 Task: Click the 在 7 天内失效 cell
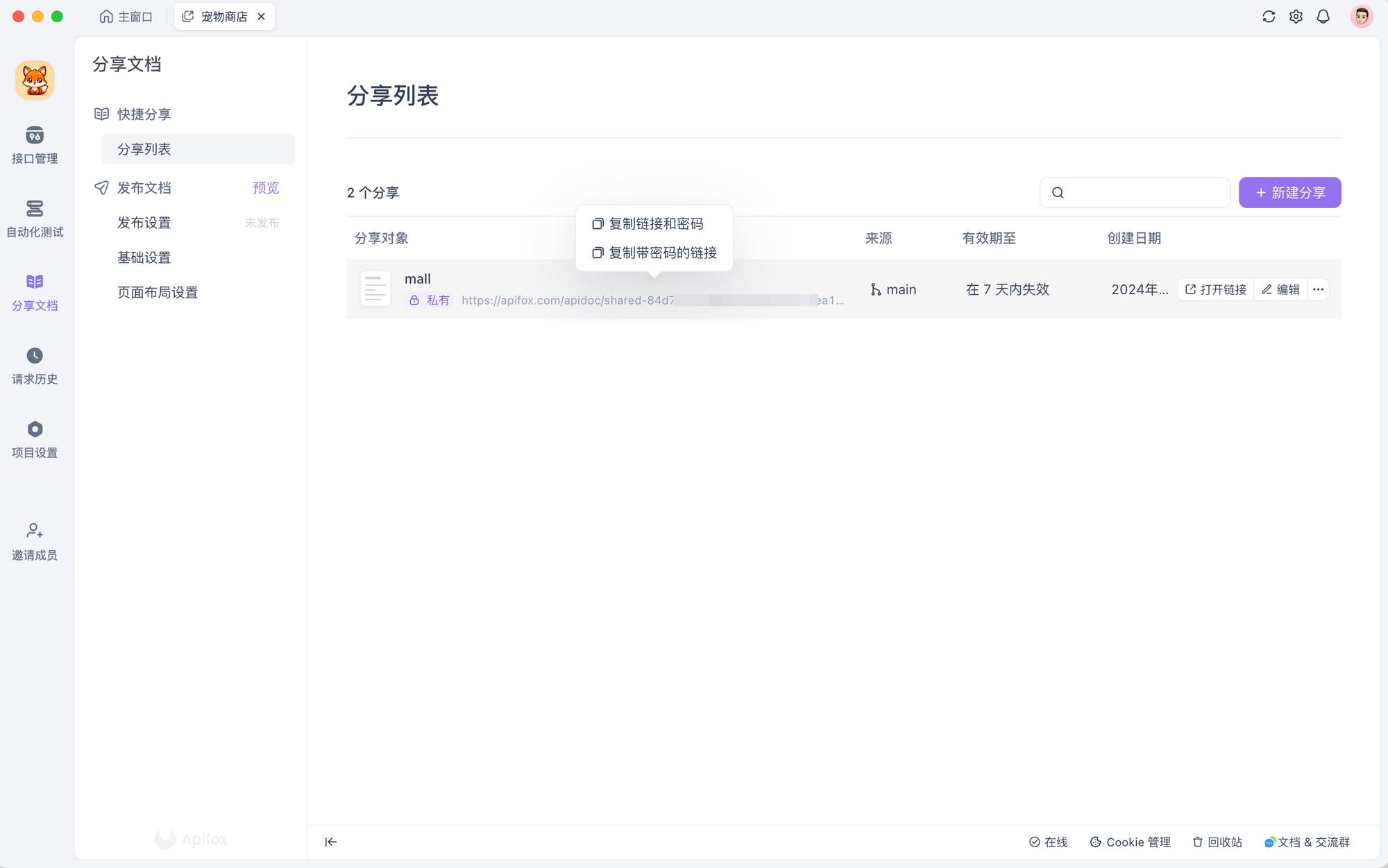click(x=1007, y=289)
